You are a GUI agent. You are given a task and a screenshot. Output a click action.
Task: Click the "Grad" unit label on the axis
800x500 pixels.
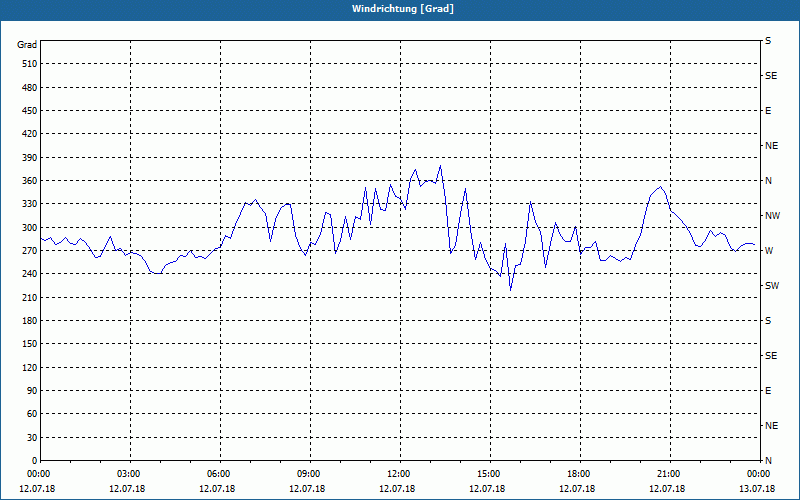[x=27, y=45]
